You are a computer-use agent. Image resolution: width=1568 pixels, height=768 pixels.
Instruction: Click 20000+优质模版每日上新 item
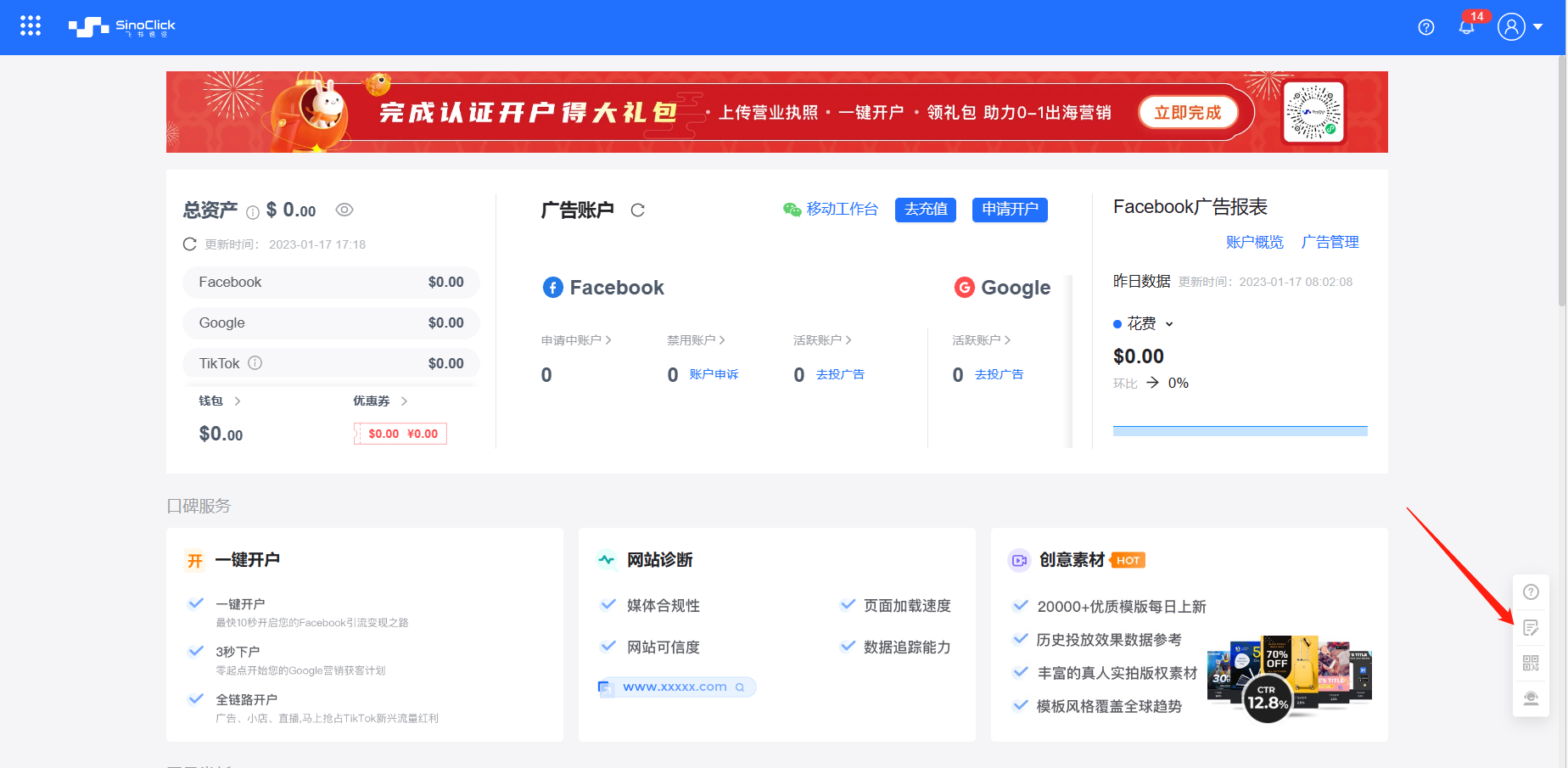pos(1121,607)
